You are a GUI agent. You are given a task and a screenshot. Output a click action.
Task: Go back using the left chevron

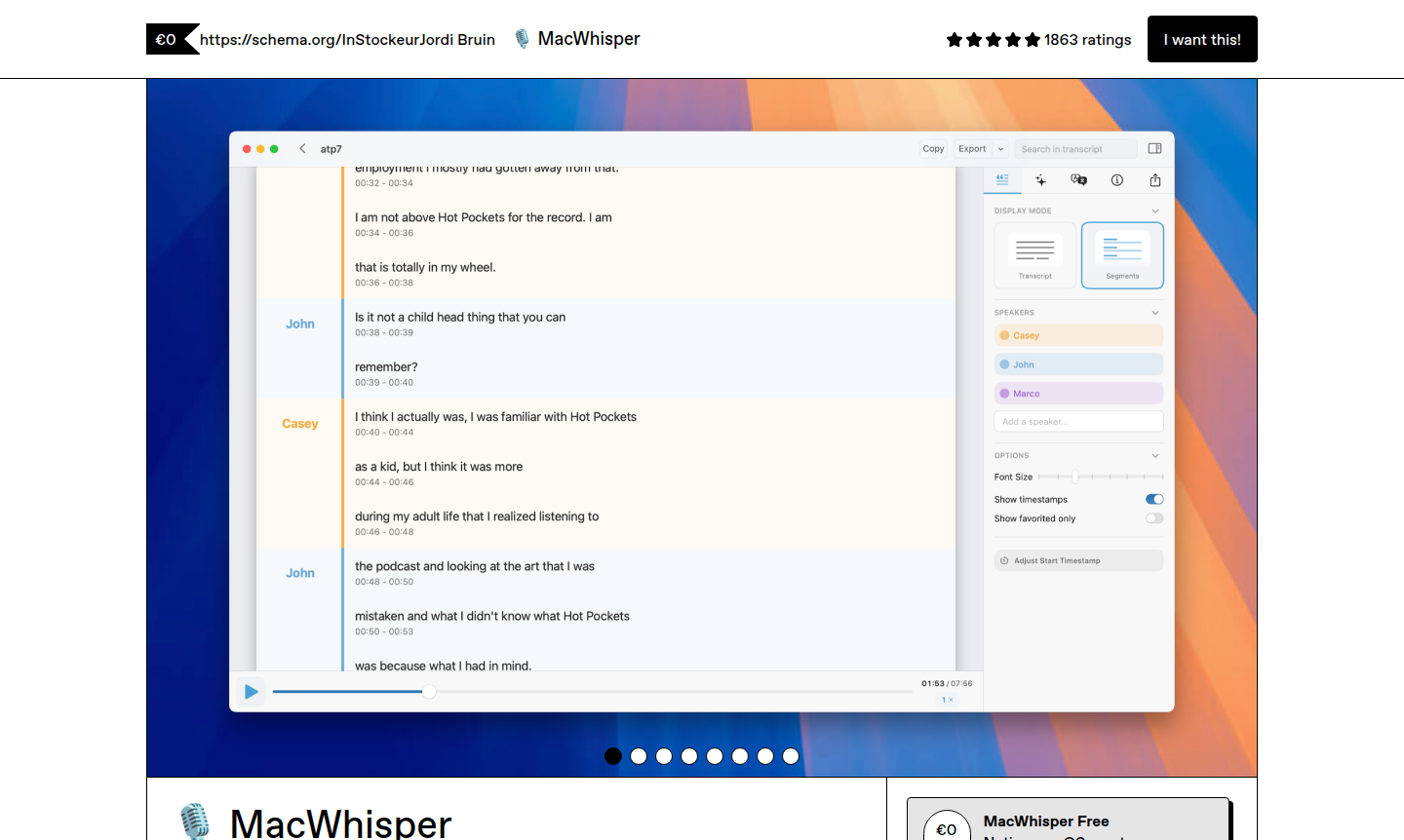[302, 149]
